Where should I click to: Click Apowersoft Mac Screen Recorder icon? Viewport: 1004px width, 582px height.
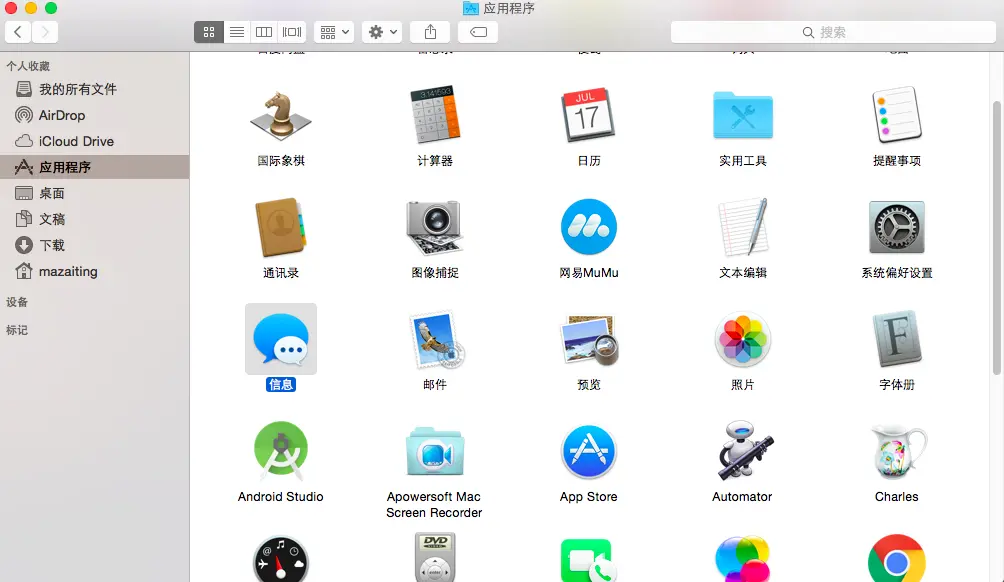click(x=435, y=451)
